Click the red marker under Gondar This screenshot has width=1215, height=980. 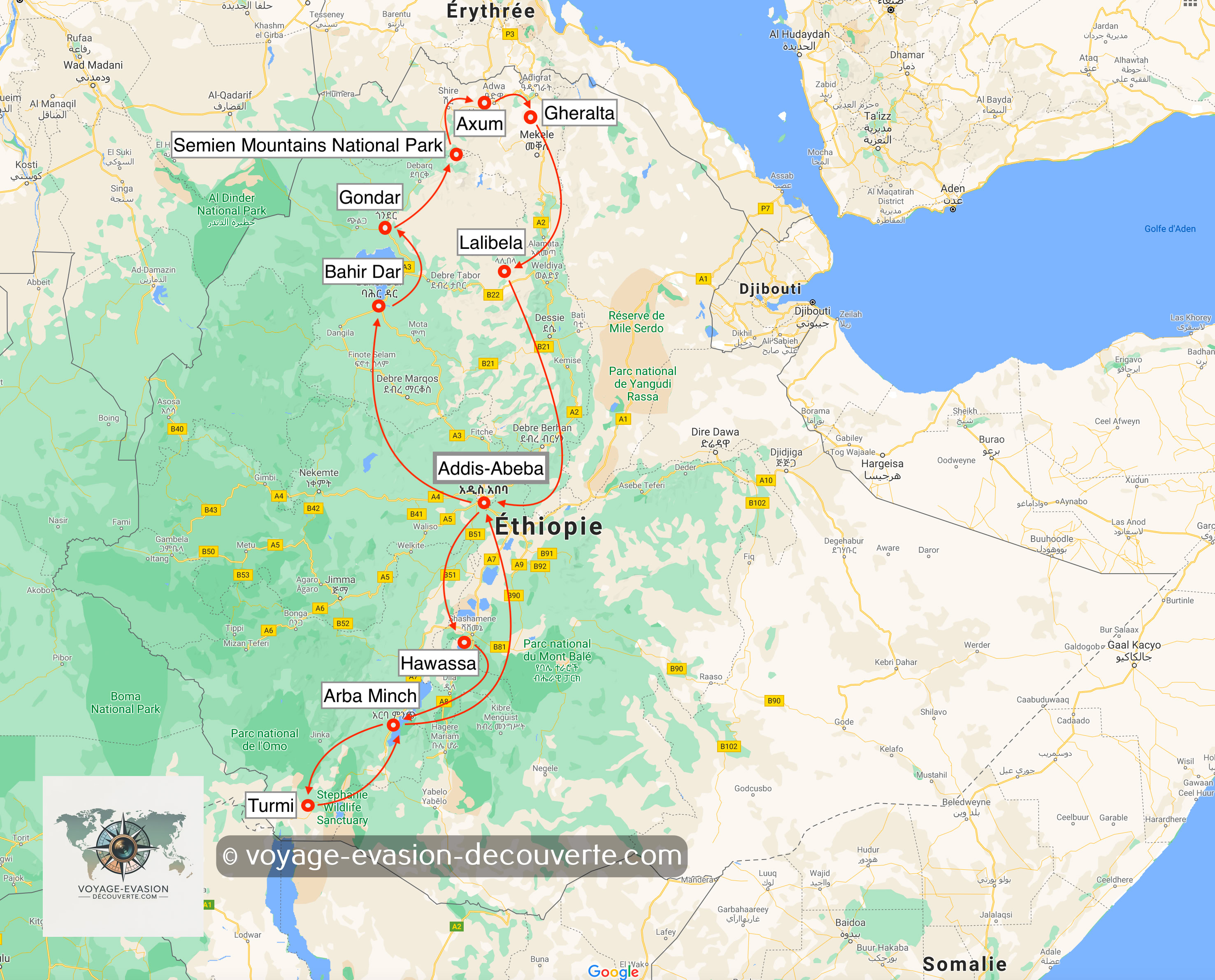385,228
